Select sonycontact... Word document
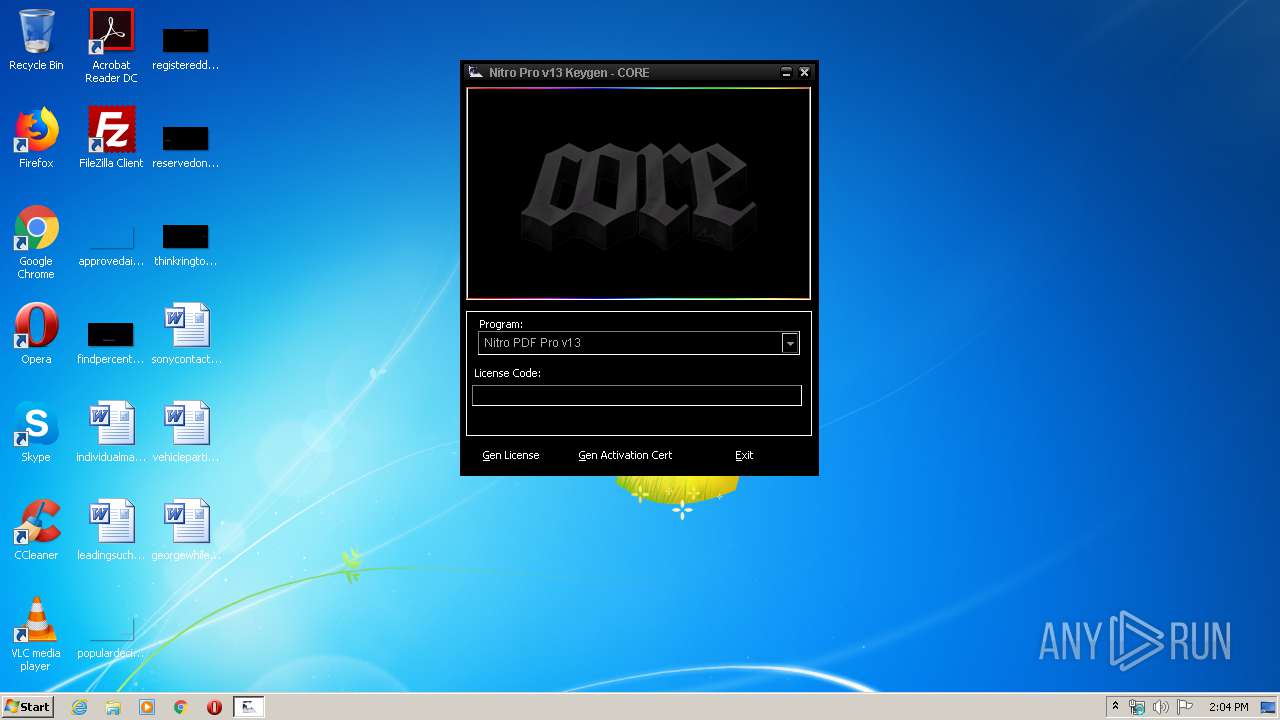Viewport: 1280px width, 720px height. coord(186,334)
